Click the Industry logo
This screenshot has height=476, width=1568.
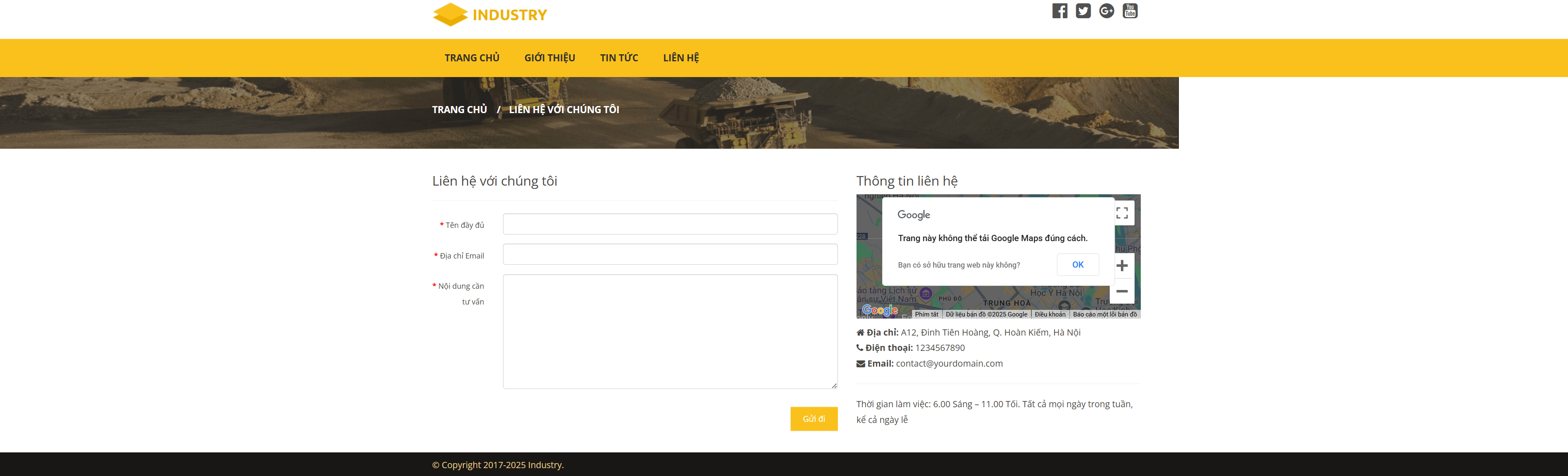click(x=489, y=14)
